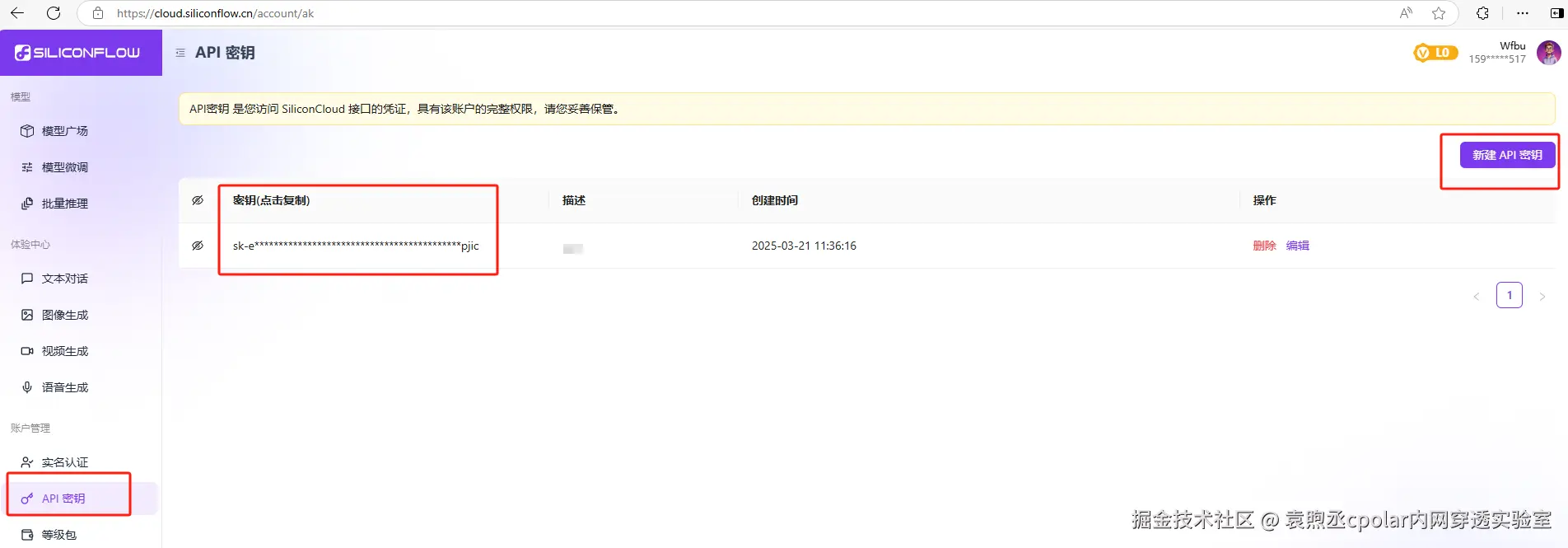Viewport: 1568px width, 548px height.
Task: Open browser extensions icon
Action: pyautogui.click(x=1482, y=13)
